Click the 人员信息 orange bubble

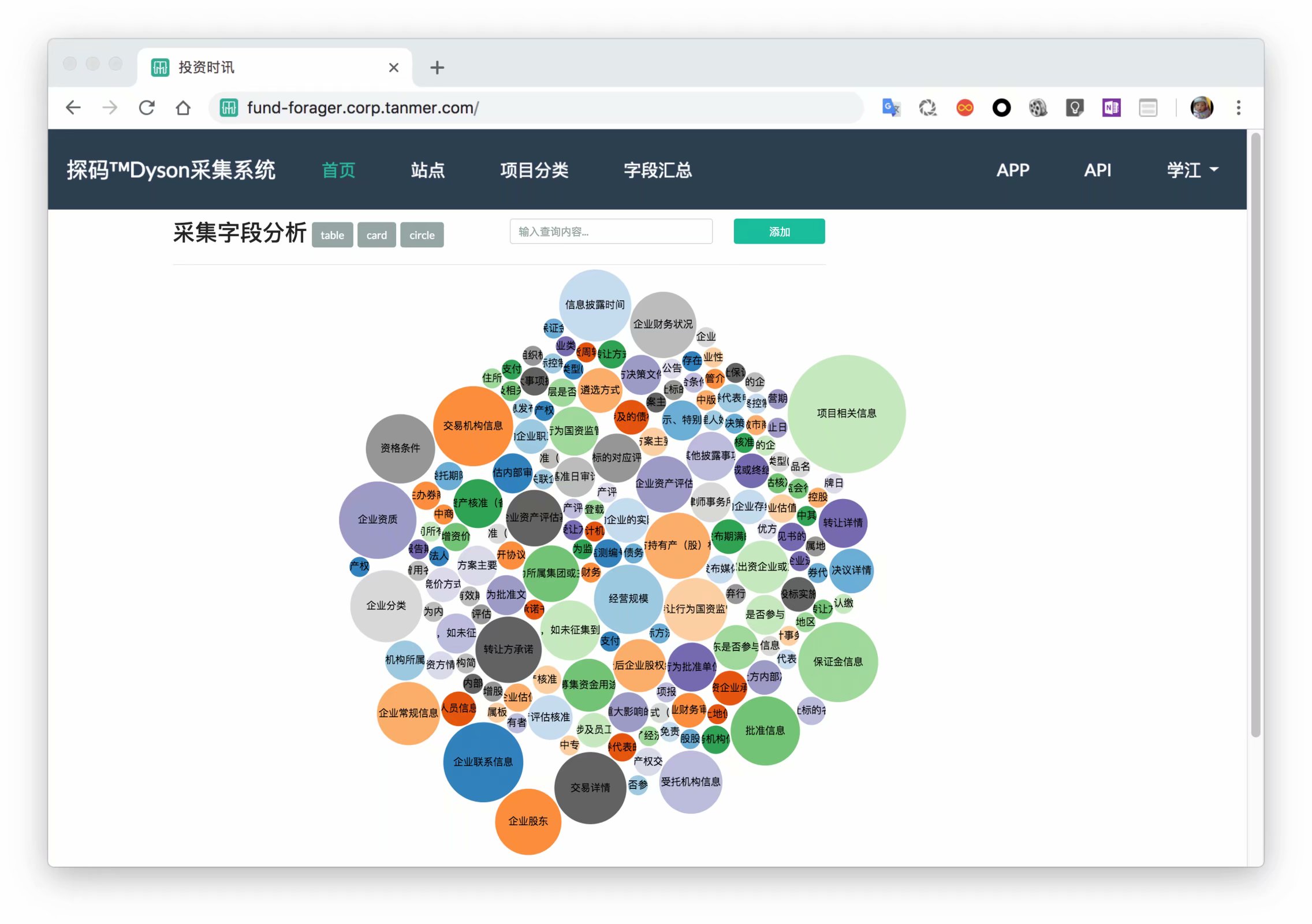[459, 708]
